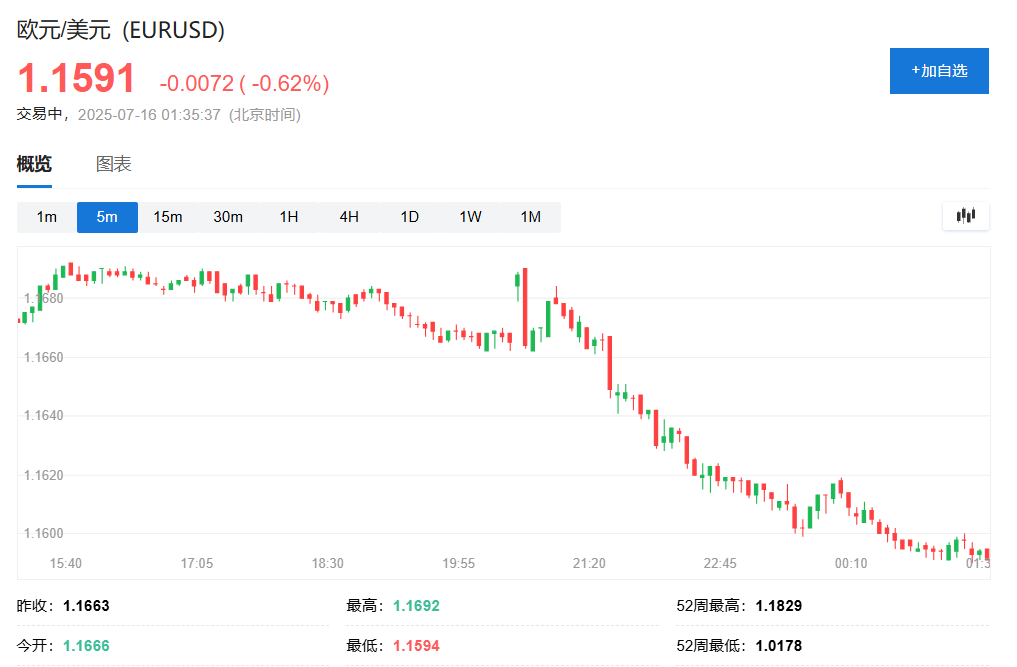Click the 52周最低 value 1.0178
Image resolution: width=1017 pixels, height=667 pixels.
(x=779, y=646)
